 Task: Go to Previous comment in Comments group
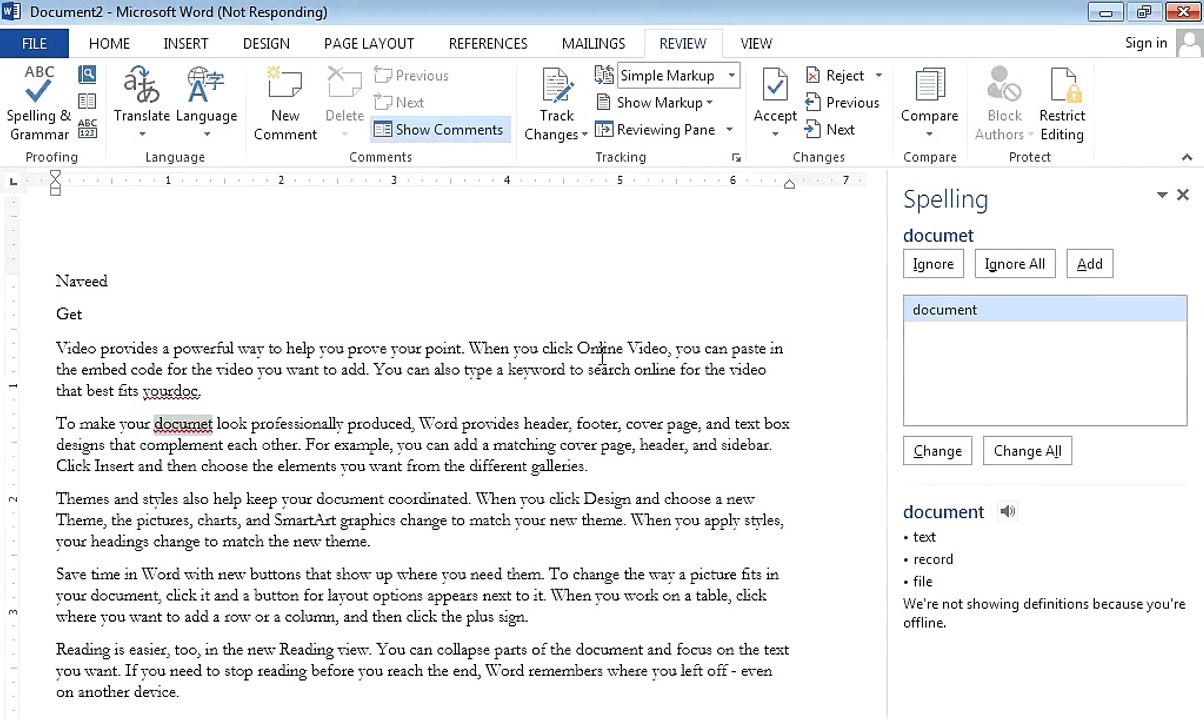(x=411, y=76)
